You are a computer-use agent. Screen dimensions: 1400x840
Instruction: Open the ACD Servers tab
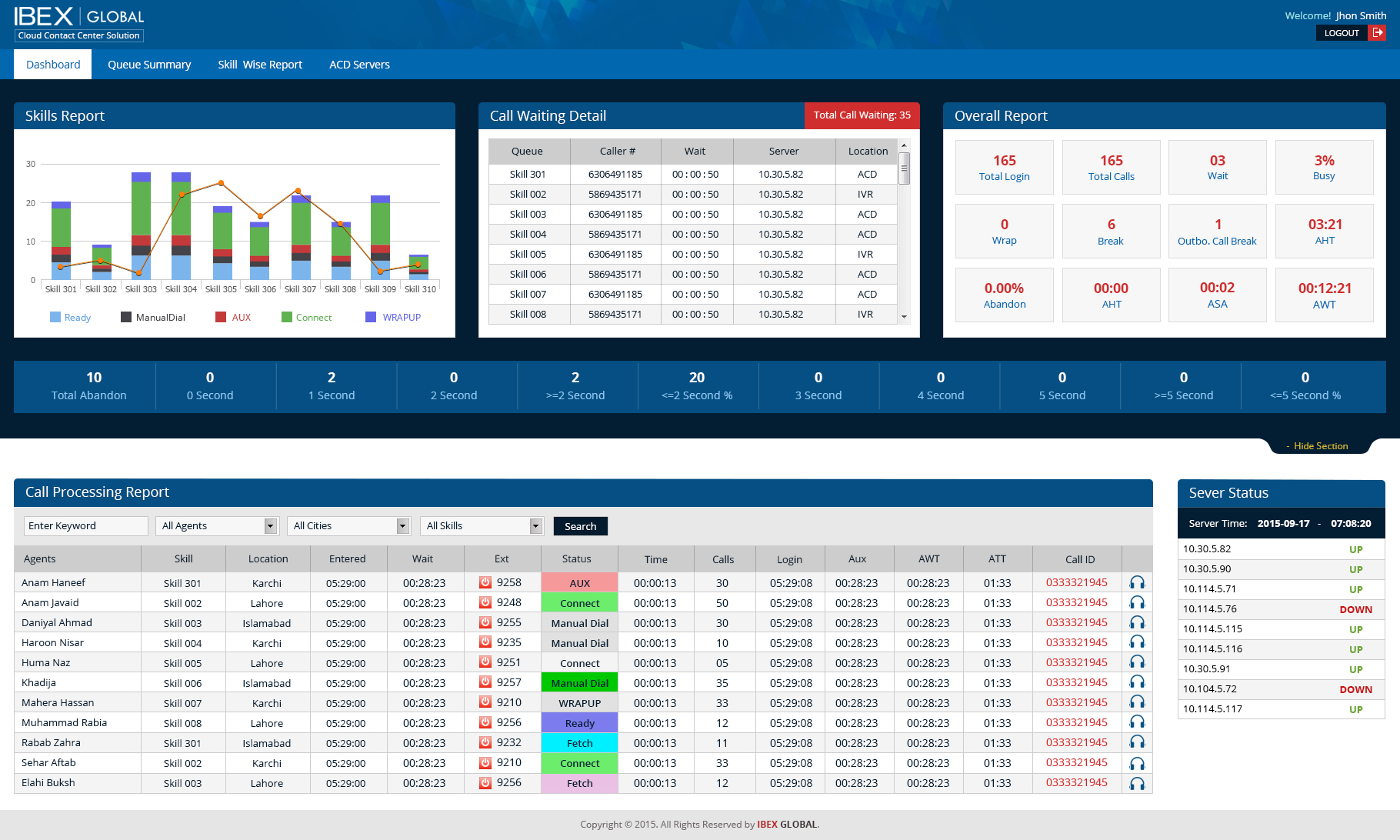pyautogui.click(x=359, y=65)
